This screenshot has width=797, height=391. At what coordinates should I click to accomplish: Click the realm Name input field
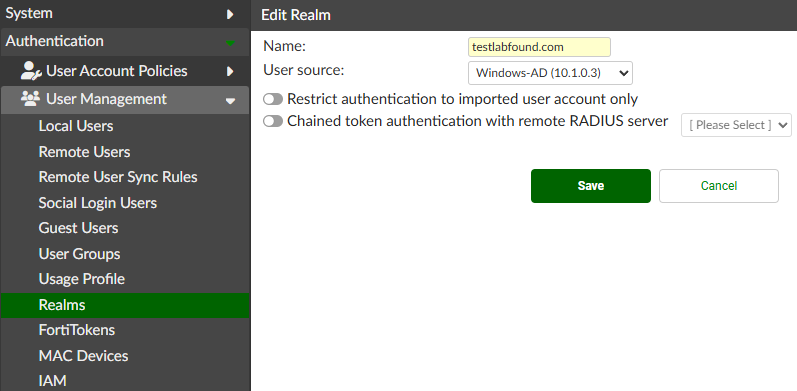pyautogui.click(x=539, y=47)
